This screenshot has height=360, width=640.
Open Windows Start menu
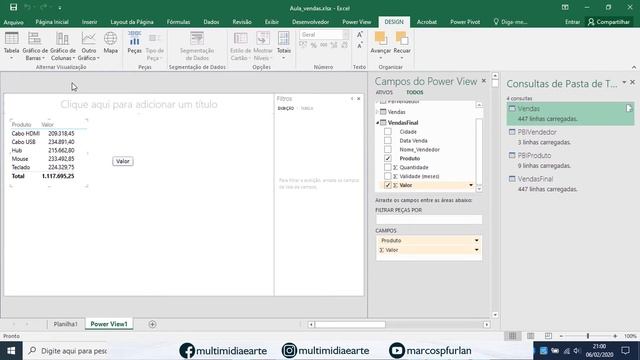coord(11,351)
